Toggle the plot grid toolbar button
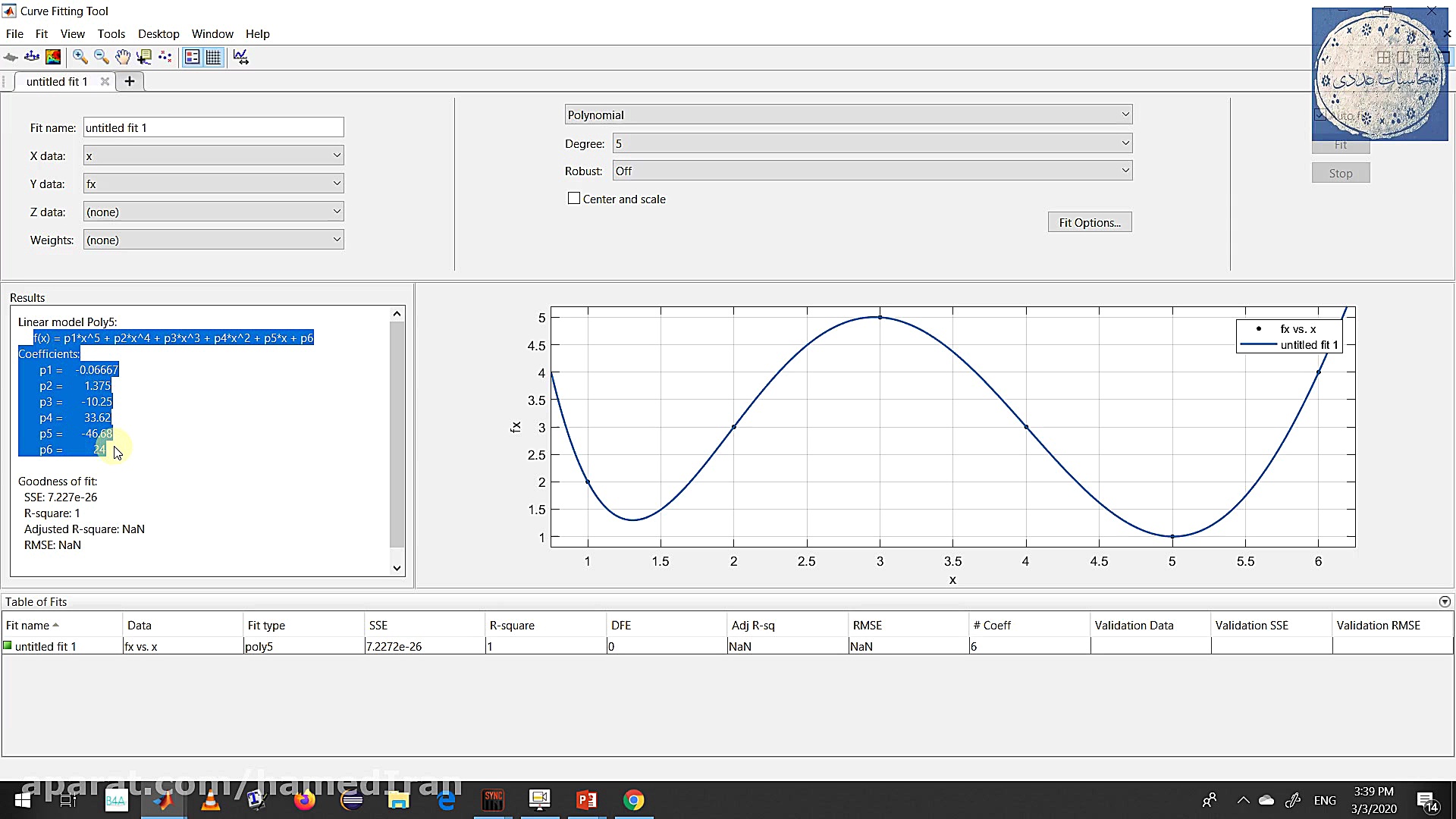This screenshot has height=819, width=1456. pyautogui.click(x=214, y=57)
